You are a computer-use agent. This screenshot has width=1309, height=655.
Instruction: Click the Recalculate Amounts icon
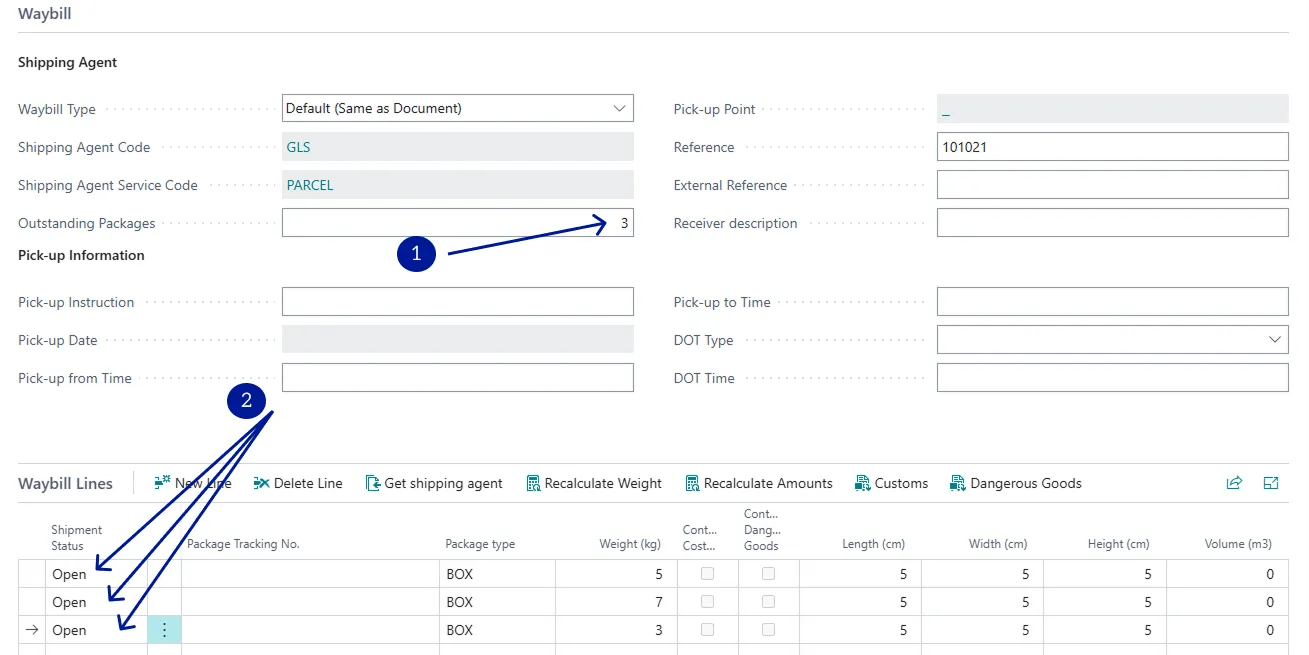click(692, 483)
